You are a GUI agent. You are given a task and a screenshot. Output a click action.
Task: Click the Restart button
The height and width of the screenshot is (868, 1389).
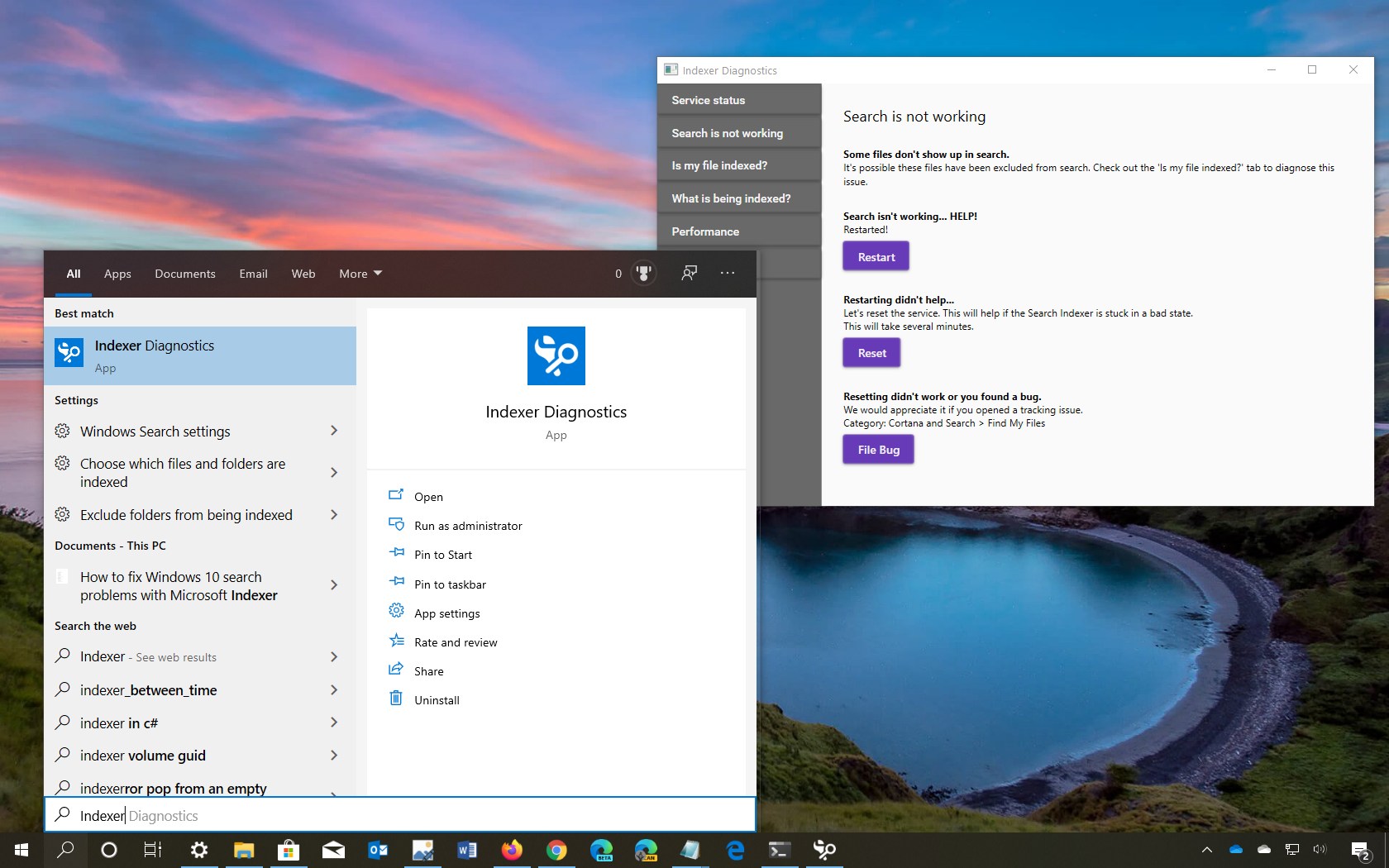point(875,256)
